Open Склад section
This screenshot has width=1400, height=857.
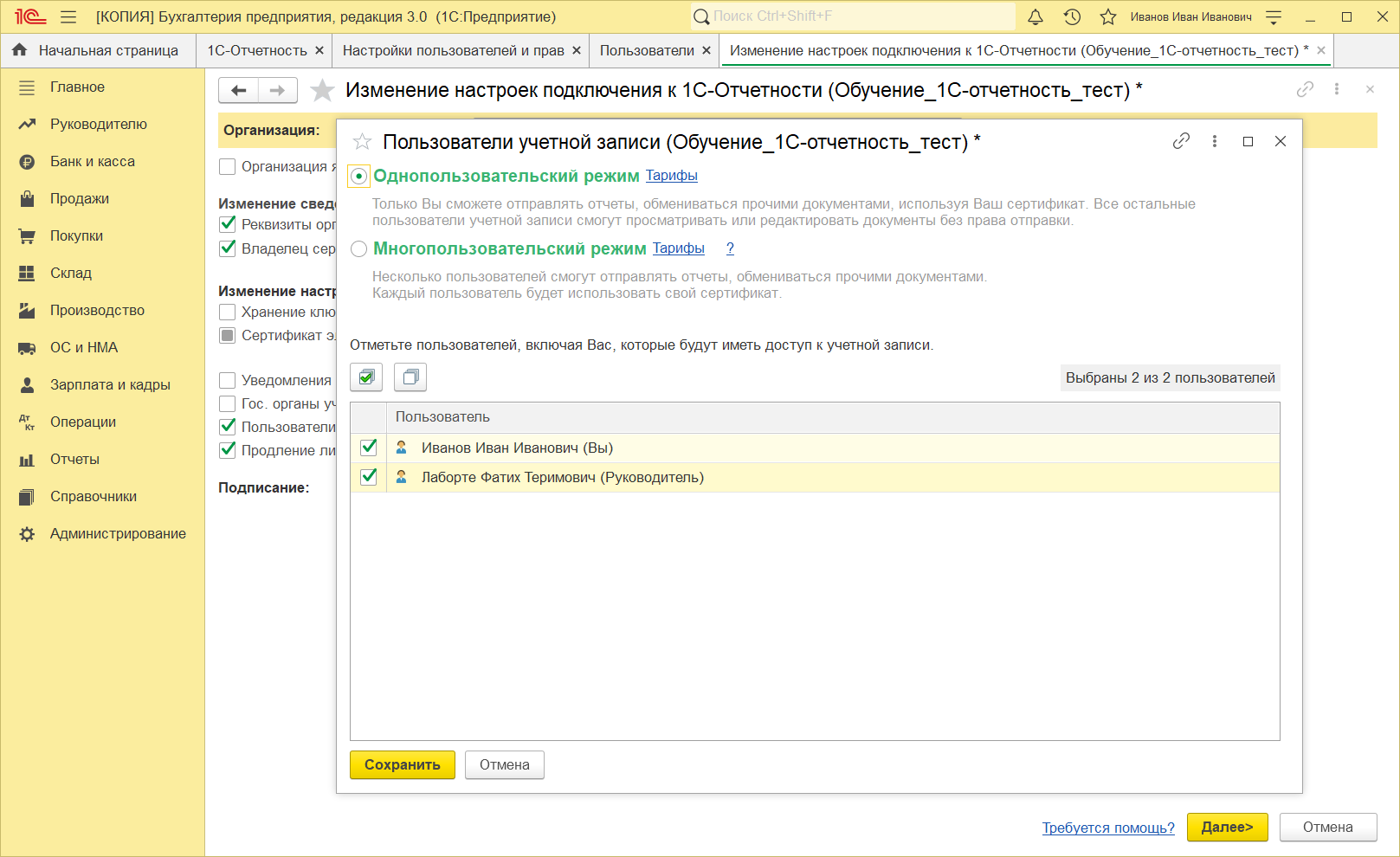point(102,274)
